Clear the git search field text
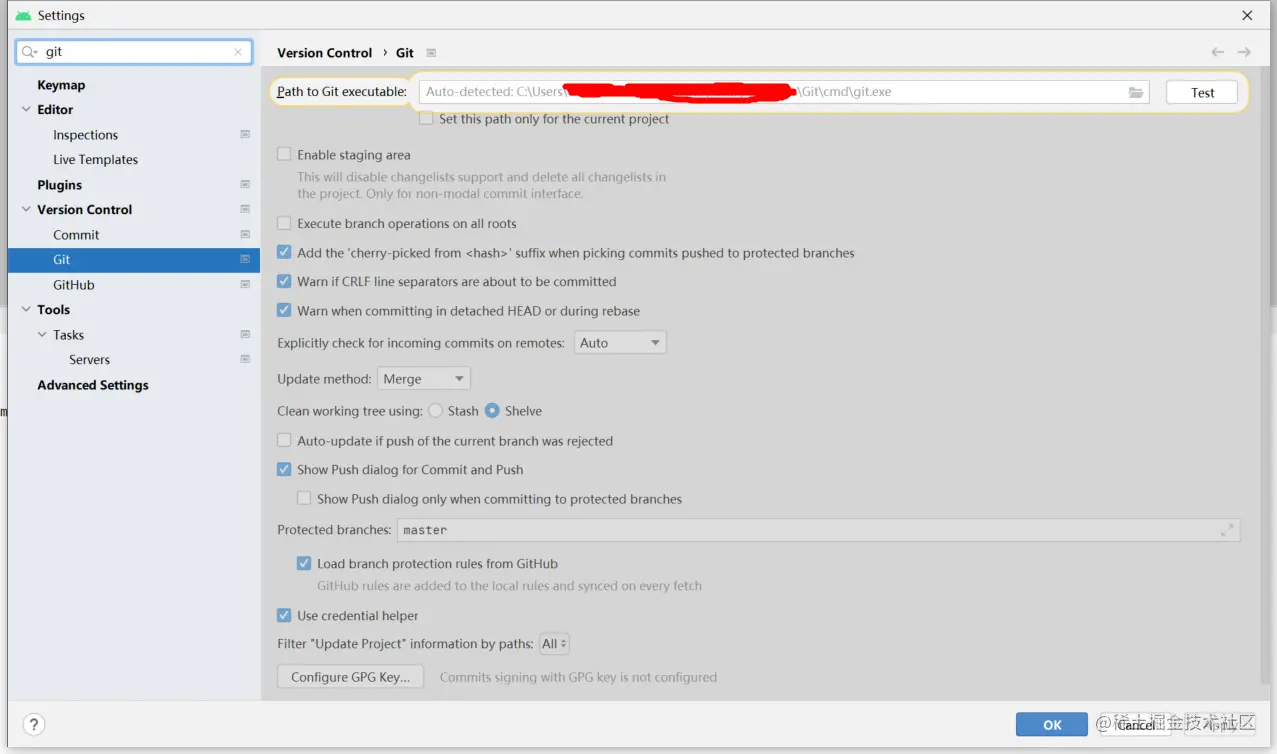 coord(238,52)
